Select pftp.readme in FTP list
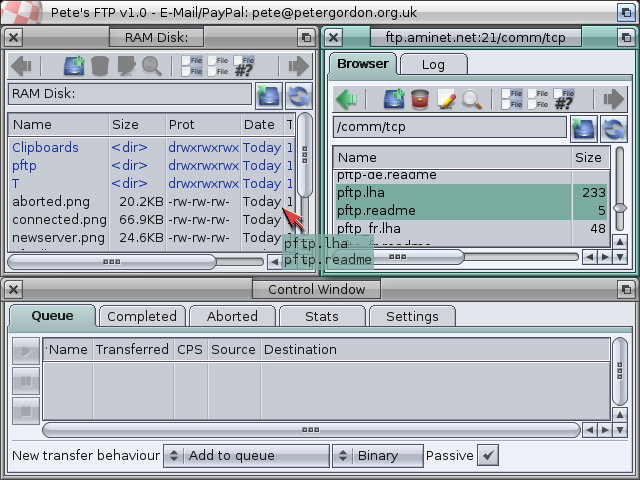The image size is (640, 480). (x=471, y=210)
